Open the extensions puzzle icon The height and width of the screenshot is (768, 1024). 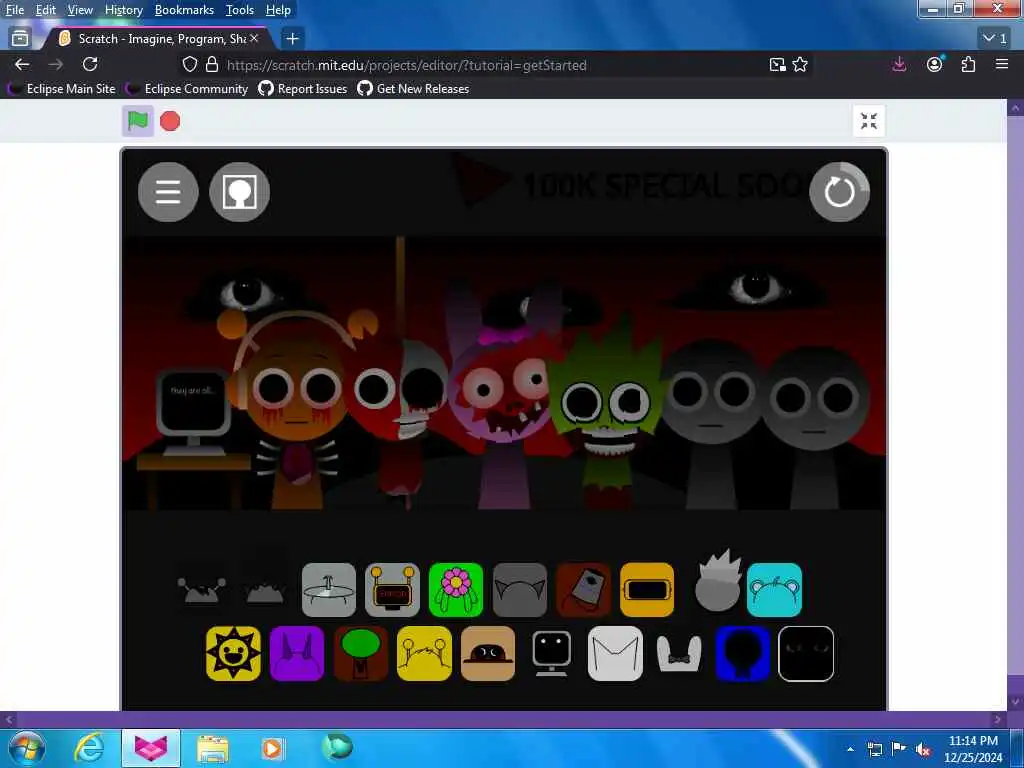pos(968,64)
